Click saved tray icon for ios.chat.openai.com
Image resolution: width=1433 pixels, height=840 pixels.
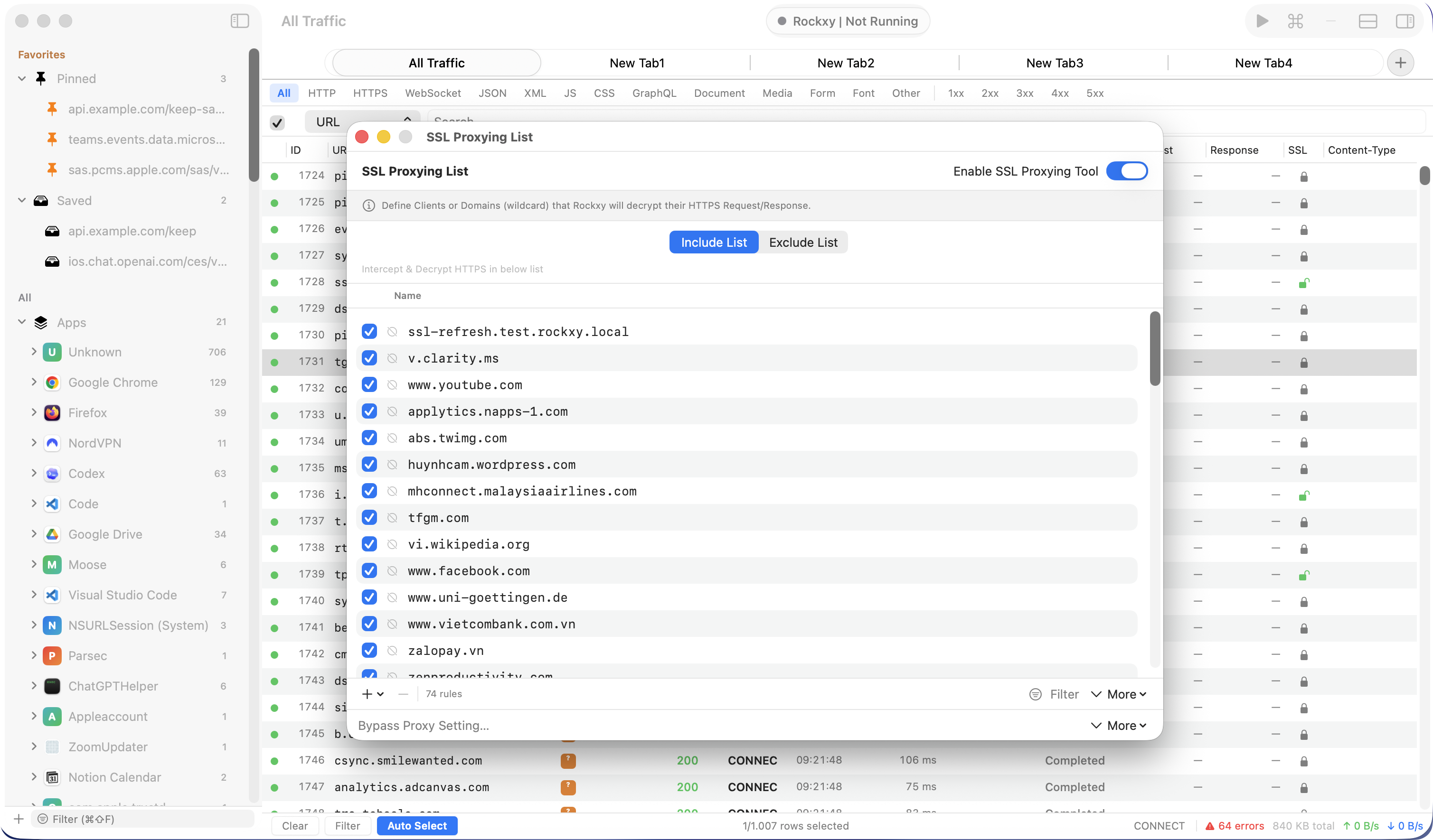pyautogui.click(x=52, y=261)
